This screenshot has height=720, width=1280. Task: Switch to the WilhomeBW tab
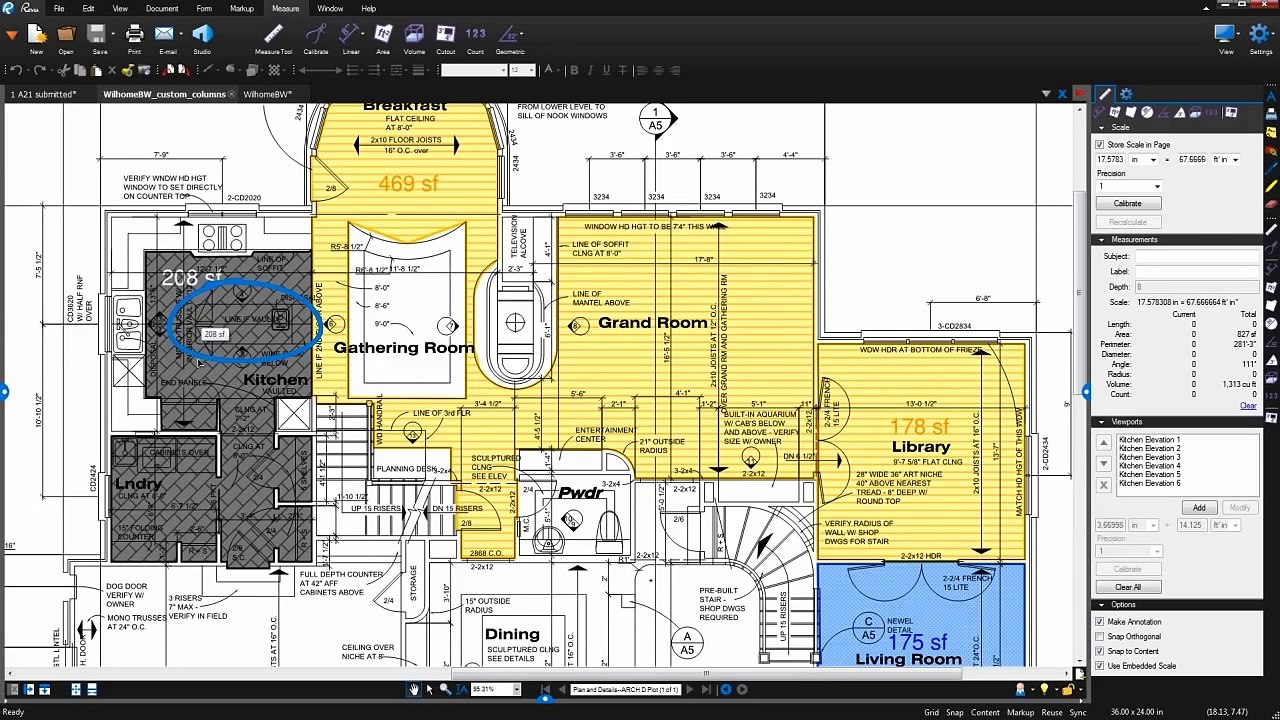click(267, 94)
